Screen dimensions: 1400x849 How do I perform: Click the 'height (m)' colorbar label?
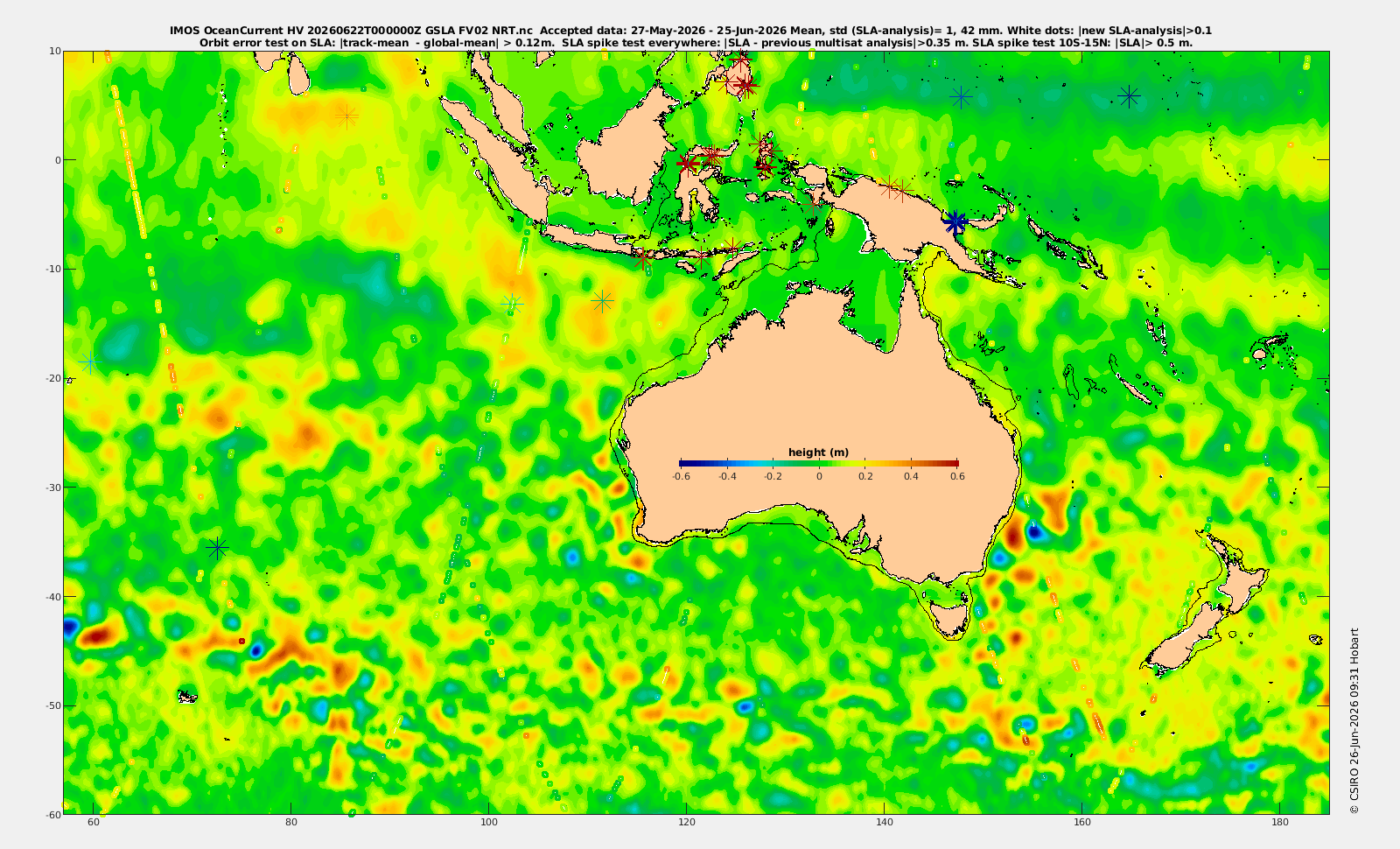[x=818, y=453]
